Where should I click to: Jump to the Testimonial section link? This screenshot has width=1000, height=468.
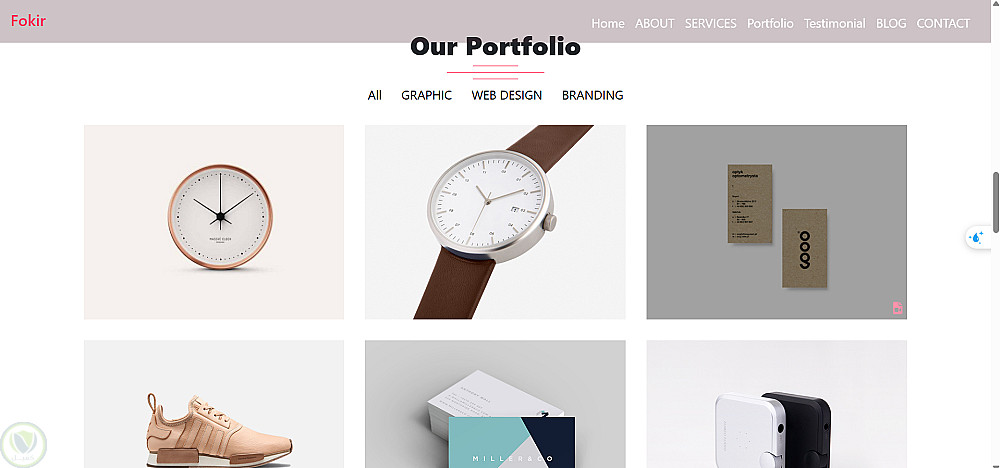click(x=835, y=24)
